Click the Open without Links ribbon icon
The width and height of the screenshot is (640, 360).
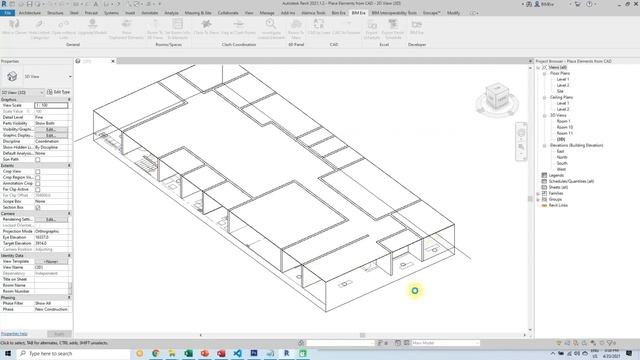point(63,24)
